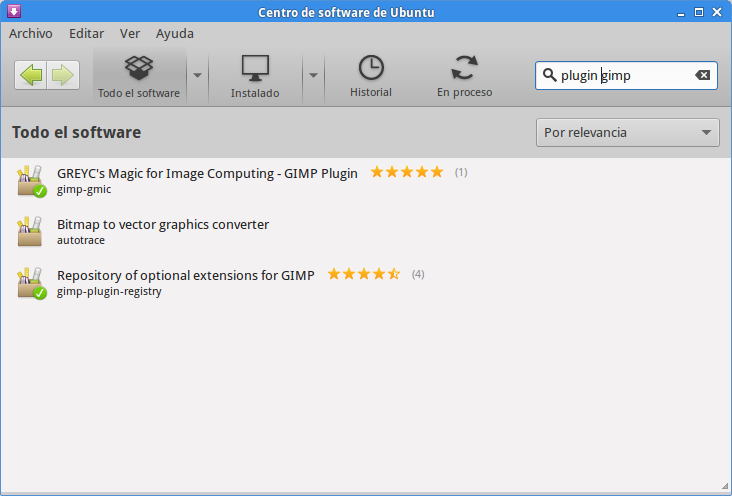
Task: Click the autotrace package icon
Action: [x=30, y=232]
